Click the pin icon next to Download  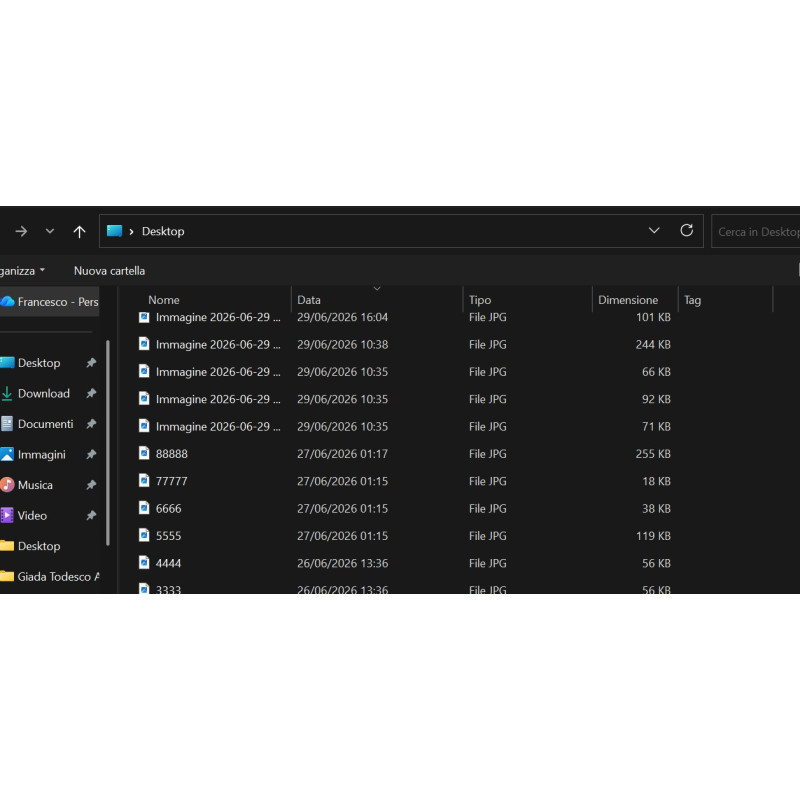(91, 393)
